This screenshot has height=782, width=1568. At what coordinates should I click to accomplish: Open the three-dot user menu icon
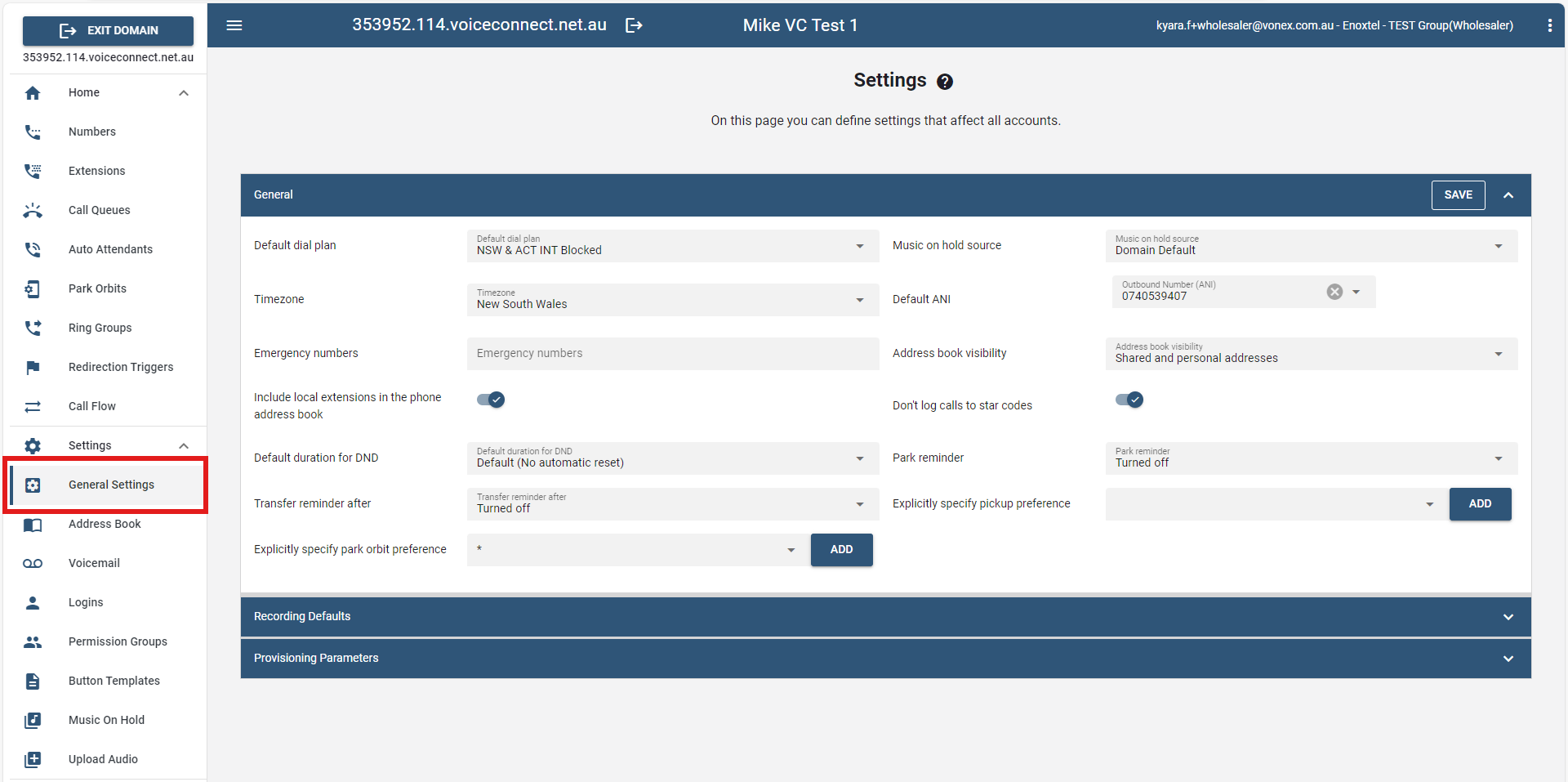1549,25
